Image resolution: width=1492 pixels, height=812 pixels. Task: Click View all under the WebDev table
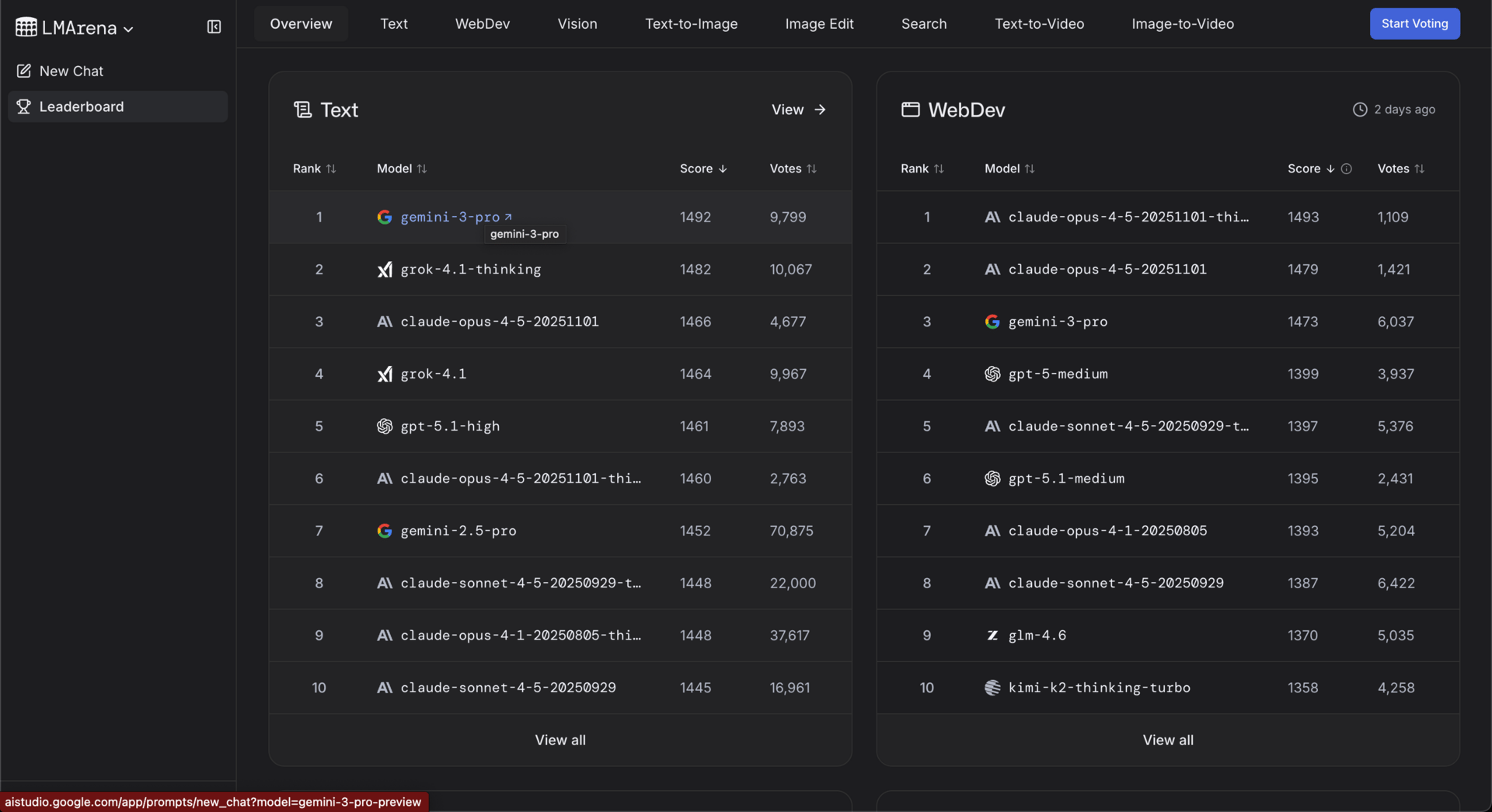coord(1168,741)
